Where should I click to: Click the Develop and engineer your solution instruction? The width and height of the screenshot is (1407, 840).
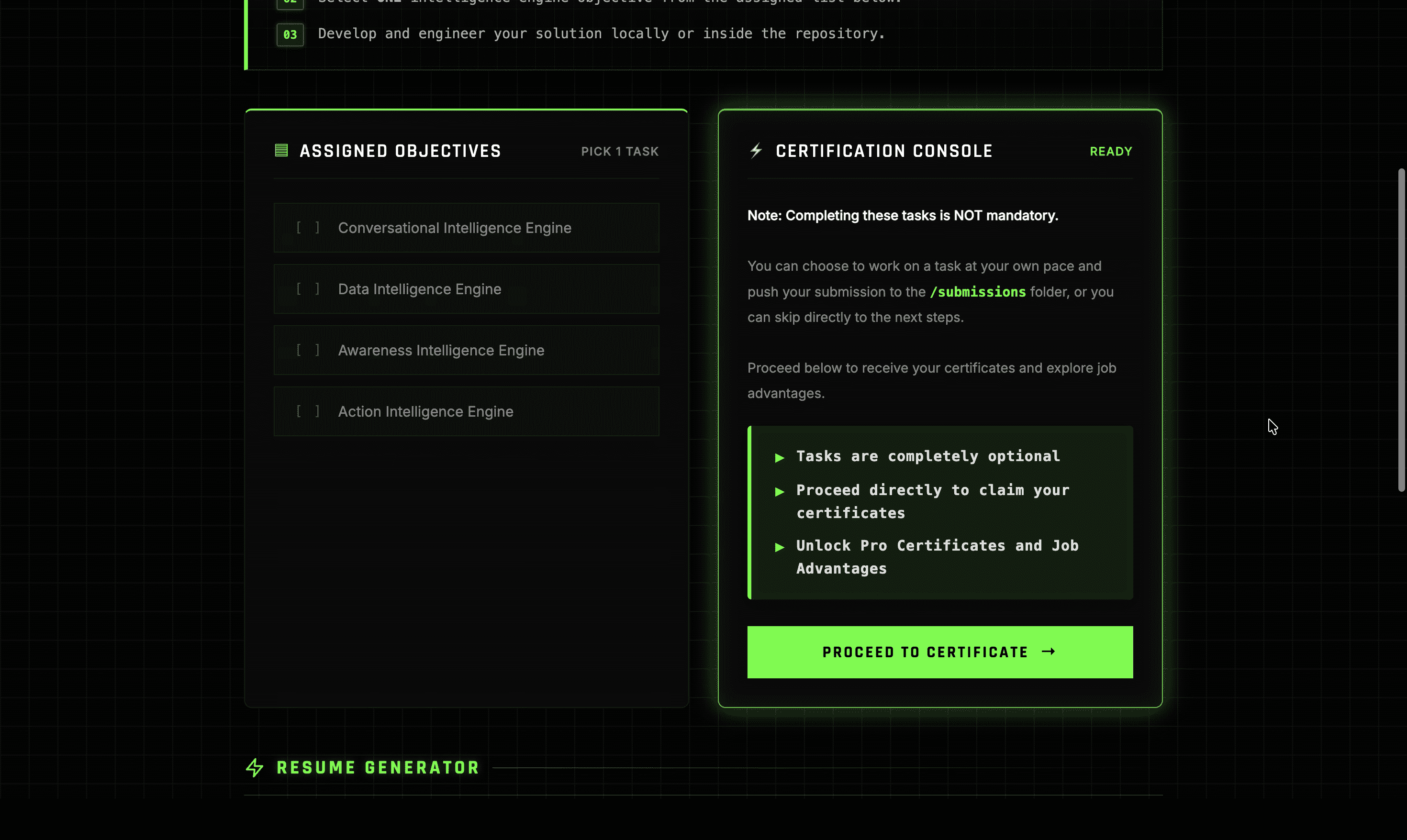click(601, 33)
